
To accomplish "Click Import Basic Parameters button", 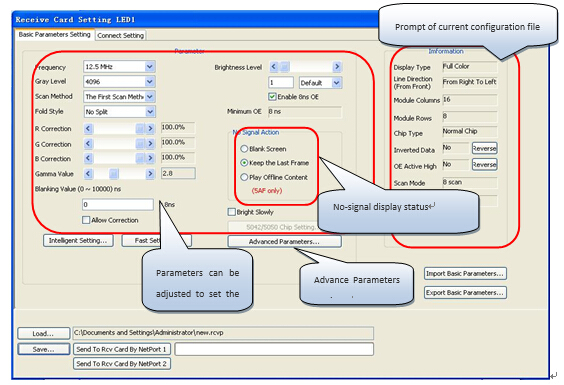I will tap(465, 273).
